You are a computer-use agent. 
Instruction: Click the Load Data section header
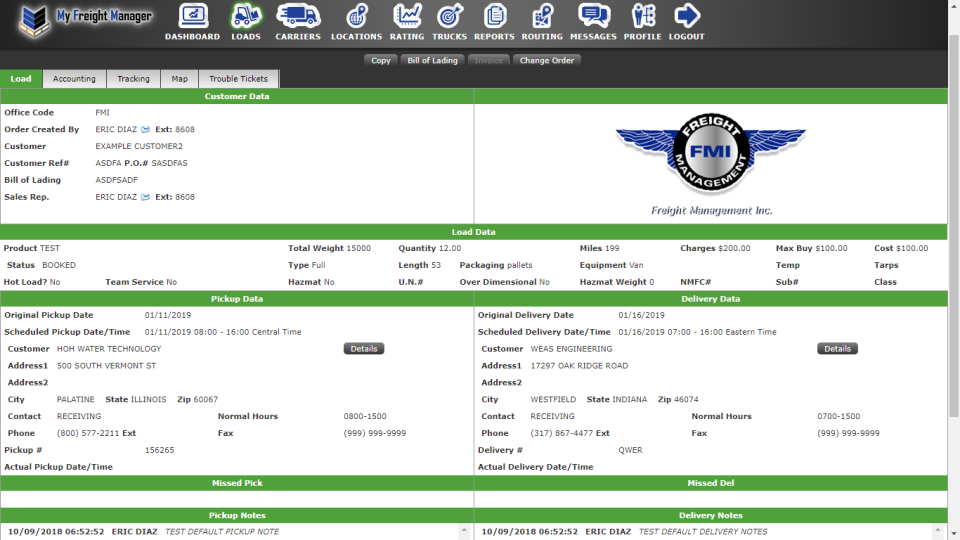473,232
